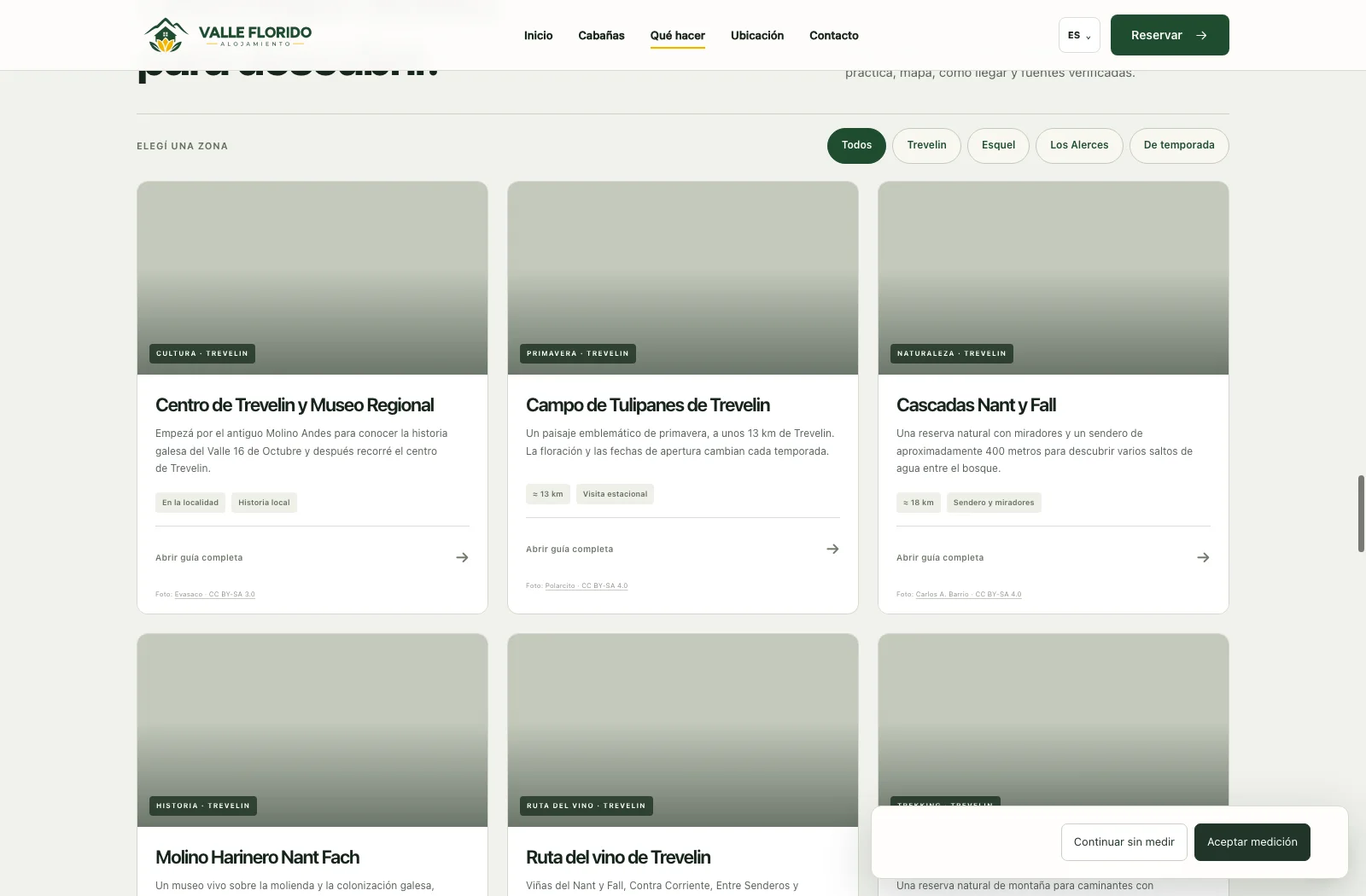Click the Cultura · Trevelin card image

(x=312, y=278)
